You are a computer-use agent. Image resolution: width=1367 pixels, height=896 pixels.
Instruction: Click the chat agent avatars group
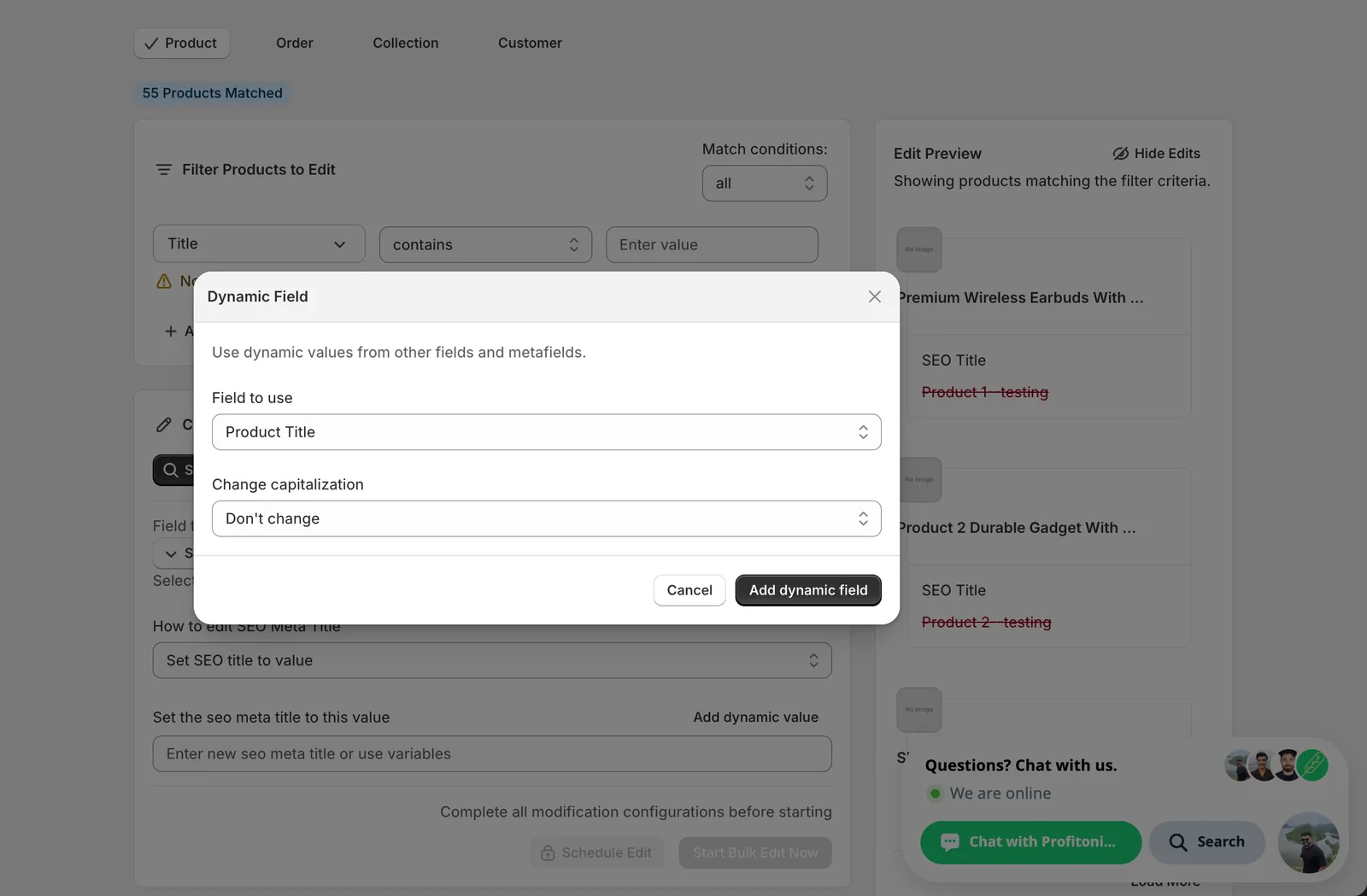(1276, 765)
